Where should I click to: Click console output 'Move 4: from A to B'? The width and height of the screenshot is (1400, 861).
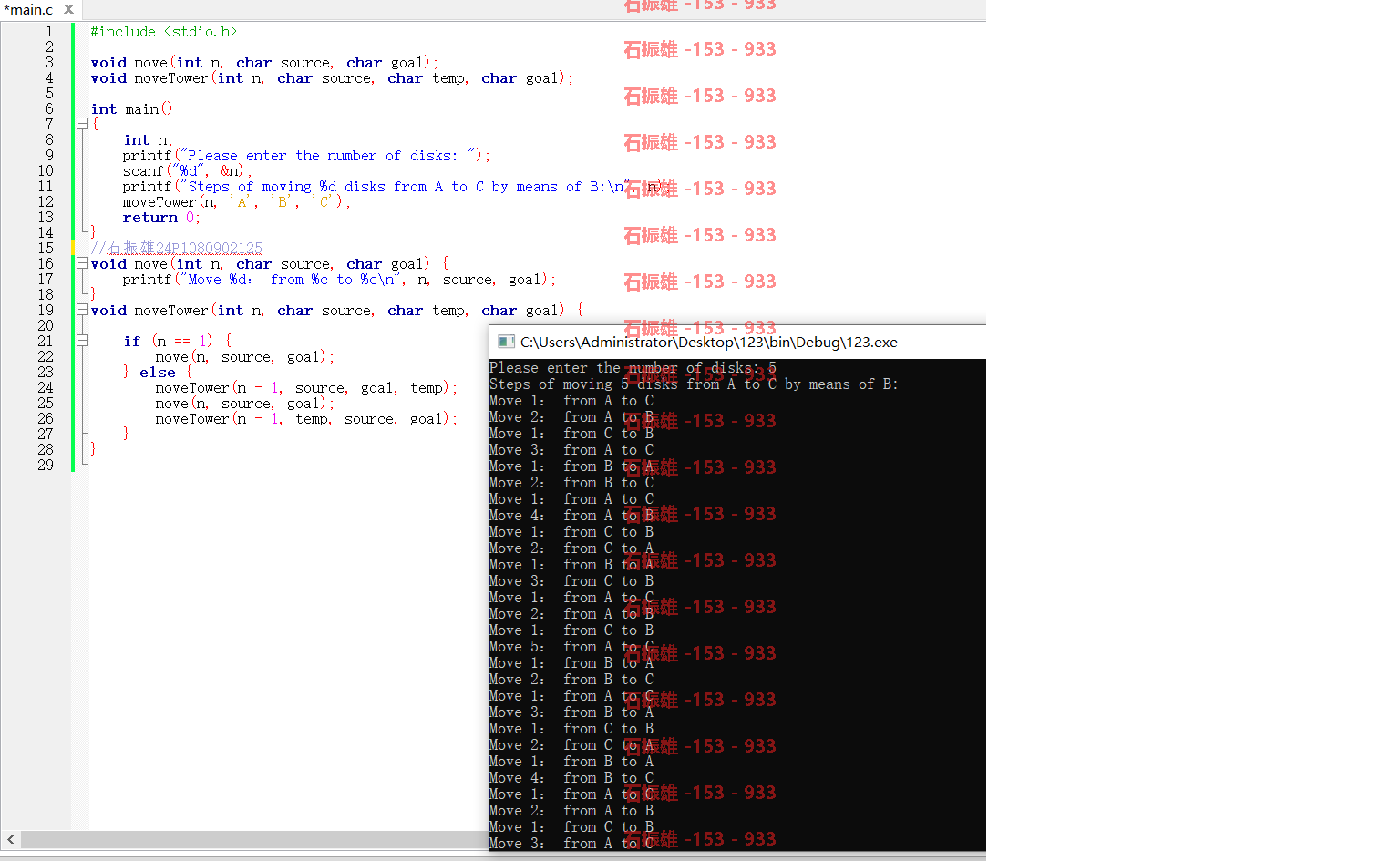click(x=571, y=516)
